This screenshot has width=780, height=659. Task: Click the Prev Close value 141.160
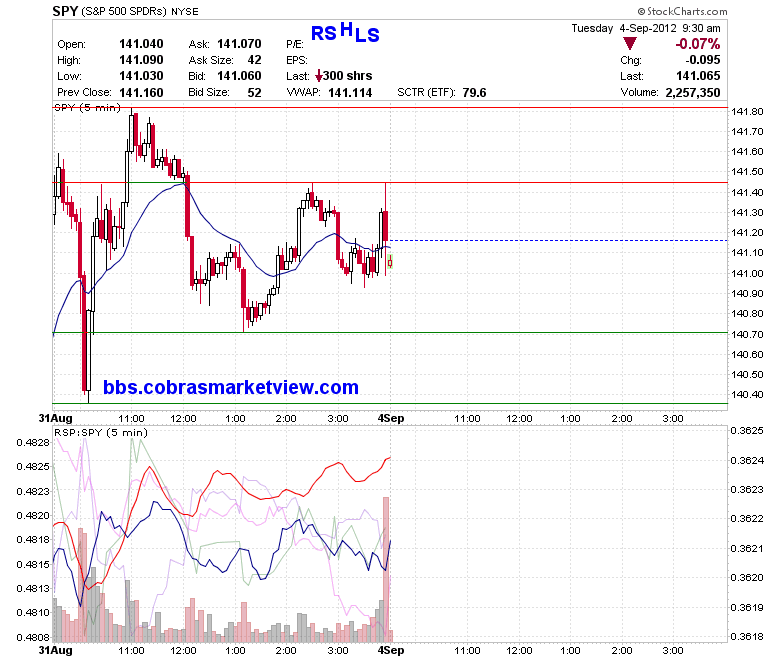tap(141, 93)
